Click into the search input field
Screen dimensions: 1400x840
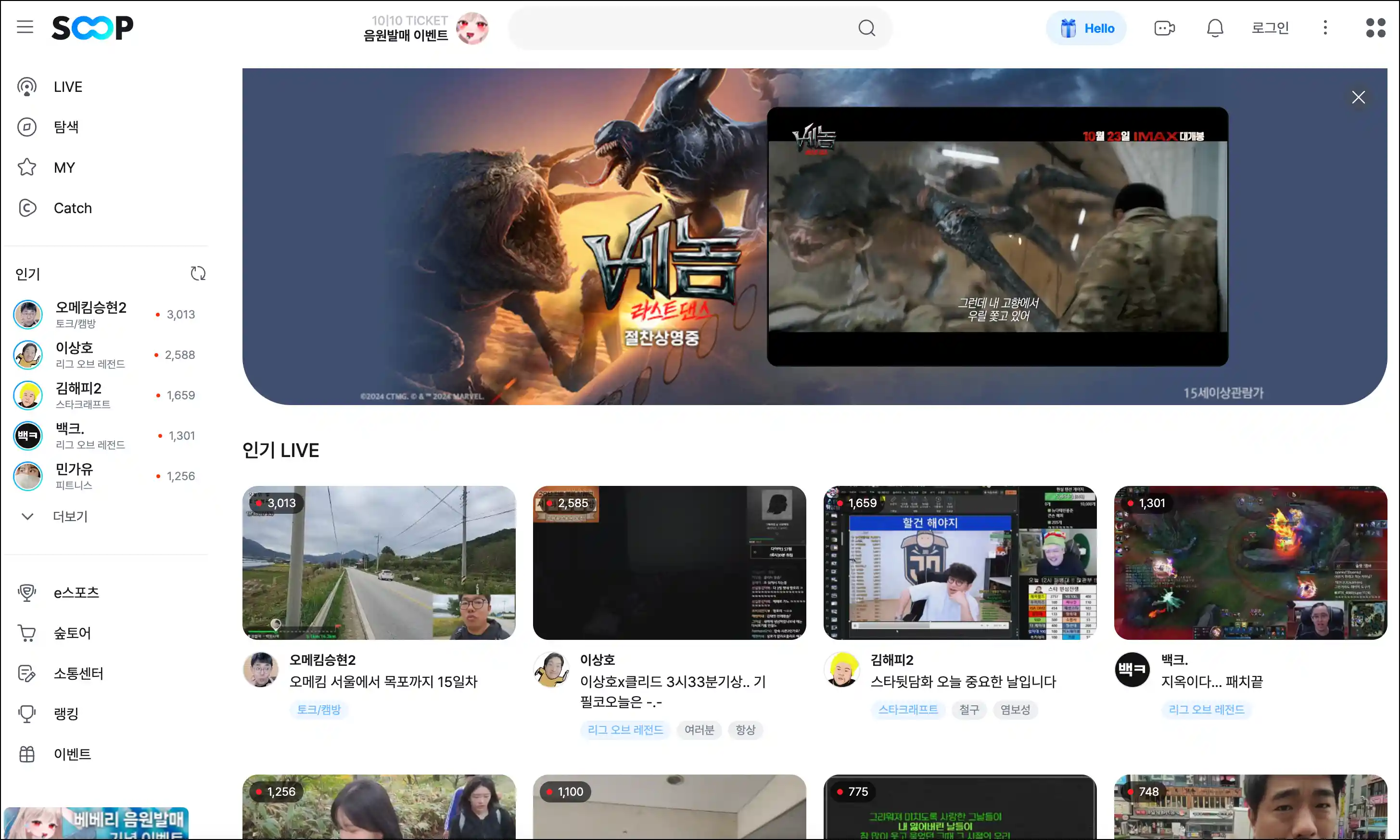pyautogui.click(x=679, y=28)
